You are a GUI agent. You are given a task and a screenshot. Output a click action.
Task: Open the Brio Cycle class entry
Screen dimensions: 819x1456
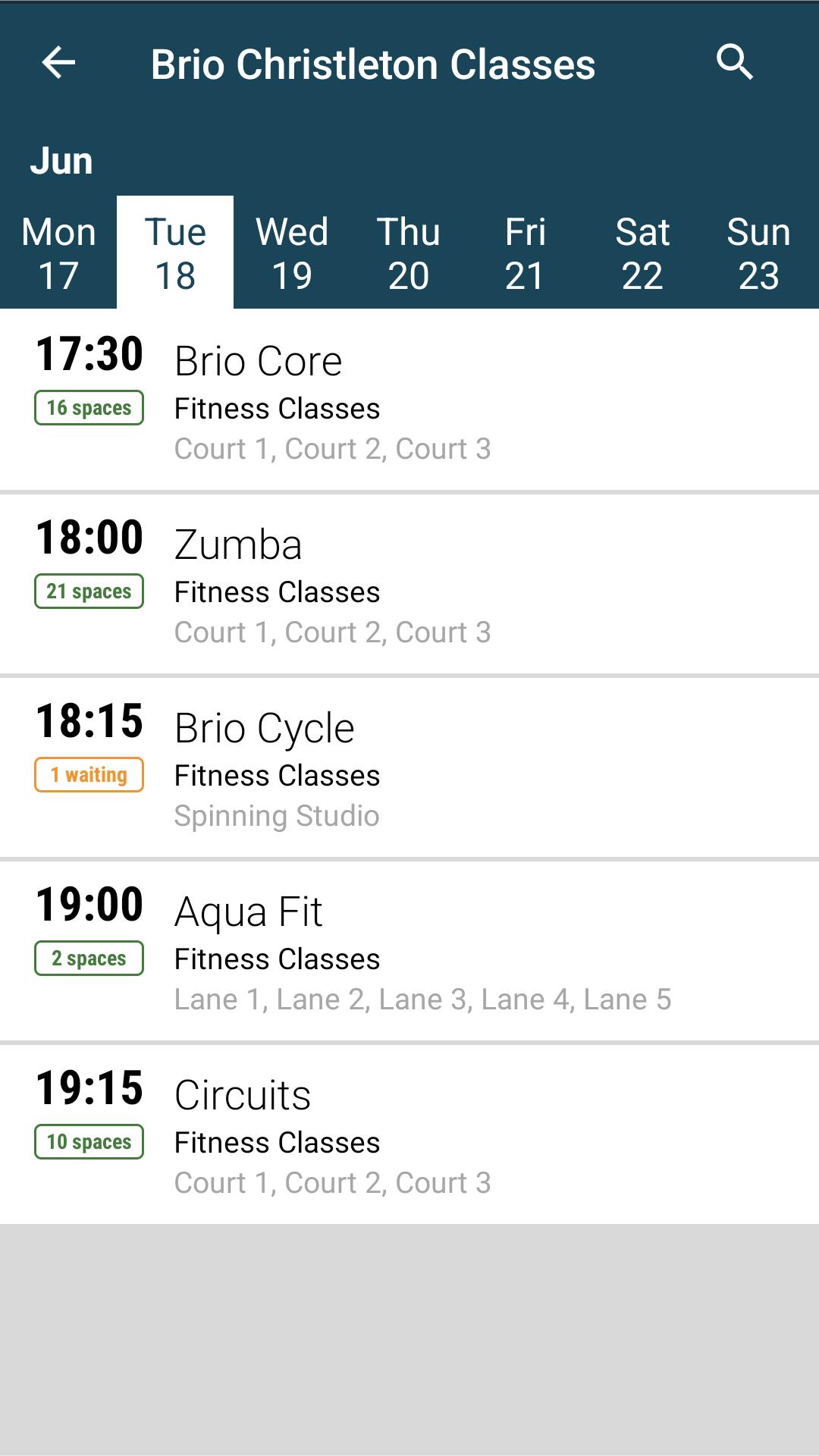[409, 767]
